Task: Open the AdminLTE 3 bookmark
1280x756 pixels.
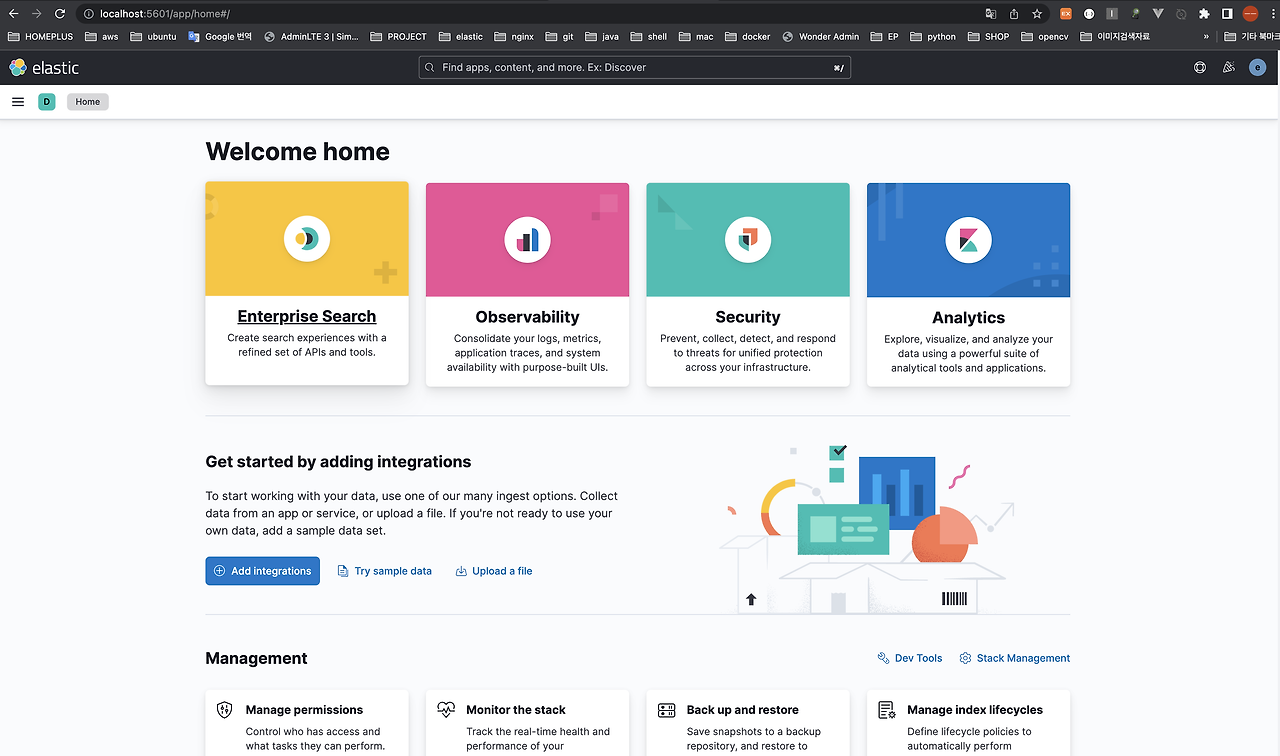Action: [x=312, y=37]
